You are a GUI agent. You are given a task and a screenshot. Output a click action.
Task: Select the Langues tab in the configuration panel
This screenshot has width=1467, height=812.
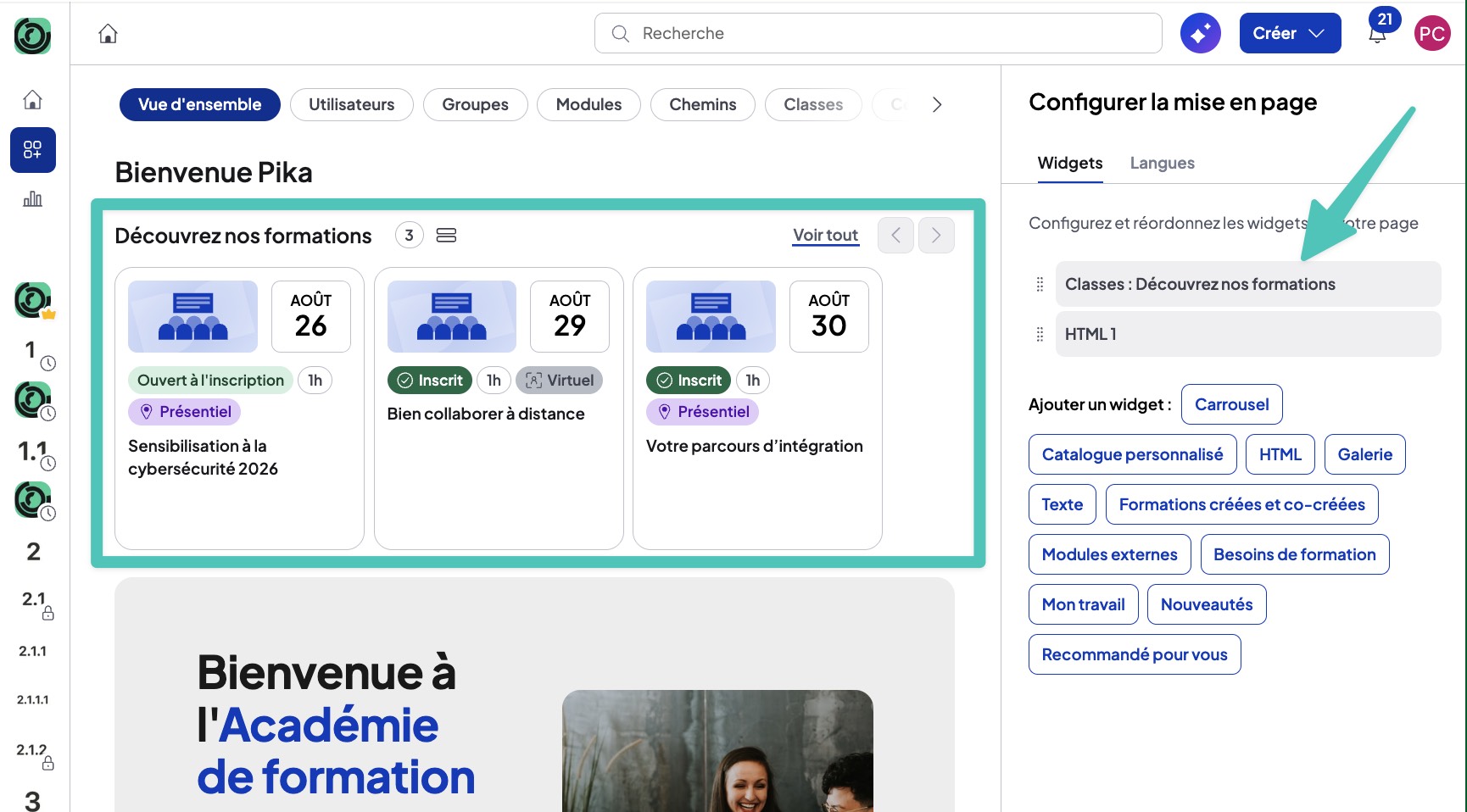1162,164
